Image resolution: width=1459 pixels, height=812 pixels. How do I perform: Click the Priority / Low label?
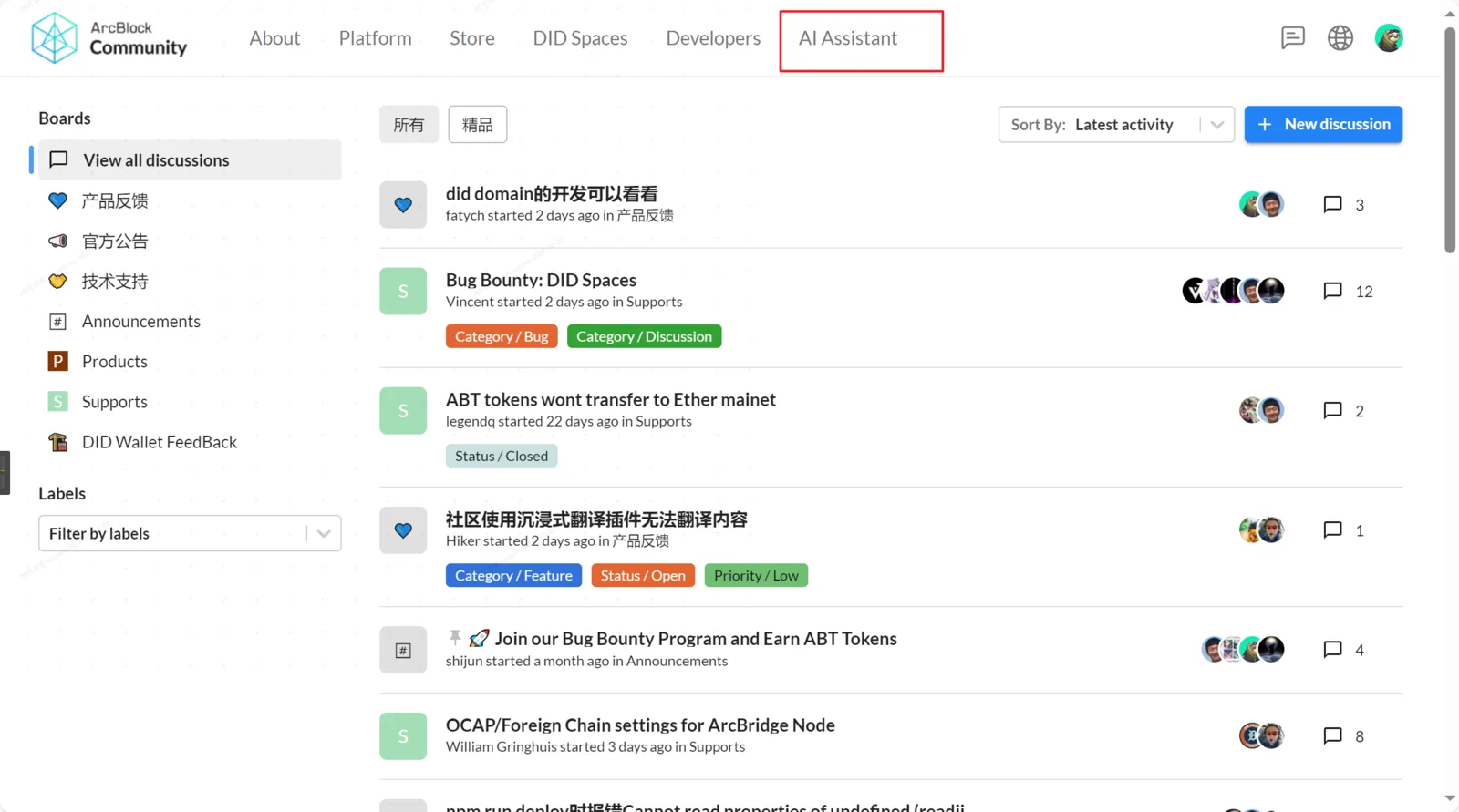(x=756, y=575)
